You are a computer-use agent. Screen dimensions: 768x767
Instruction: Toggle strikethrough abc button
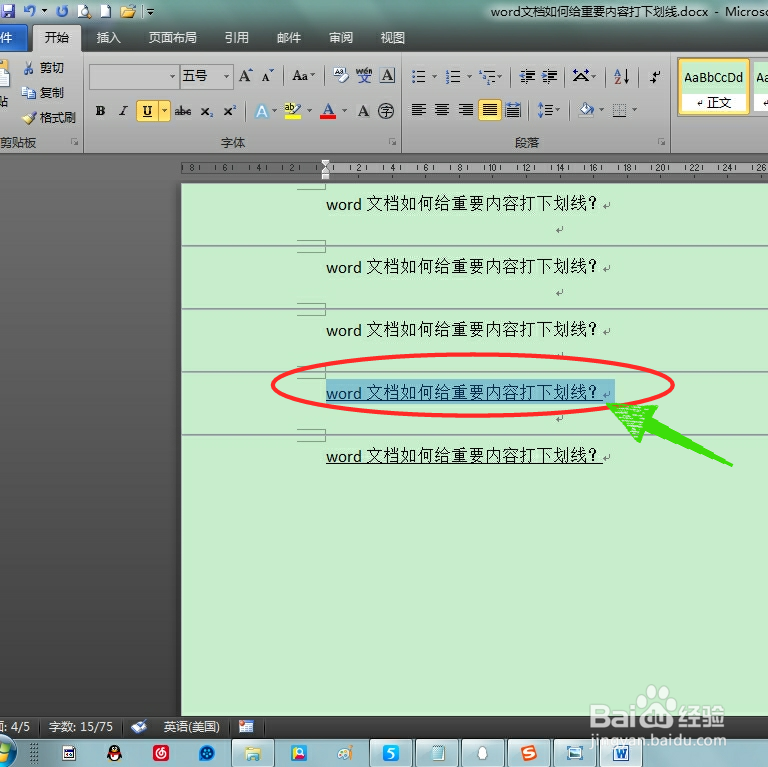tap(183, 111)
